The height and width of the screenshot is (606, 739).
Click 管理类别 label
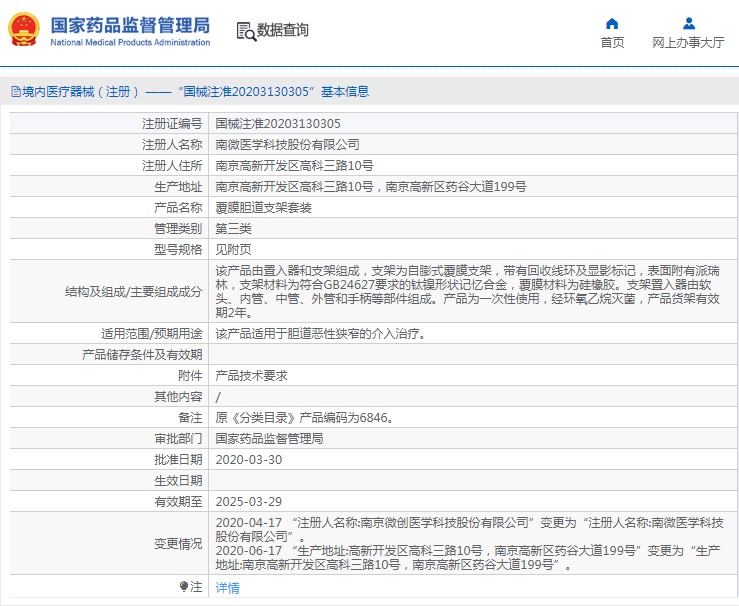pos(178,229)
